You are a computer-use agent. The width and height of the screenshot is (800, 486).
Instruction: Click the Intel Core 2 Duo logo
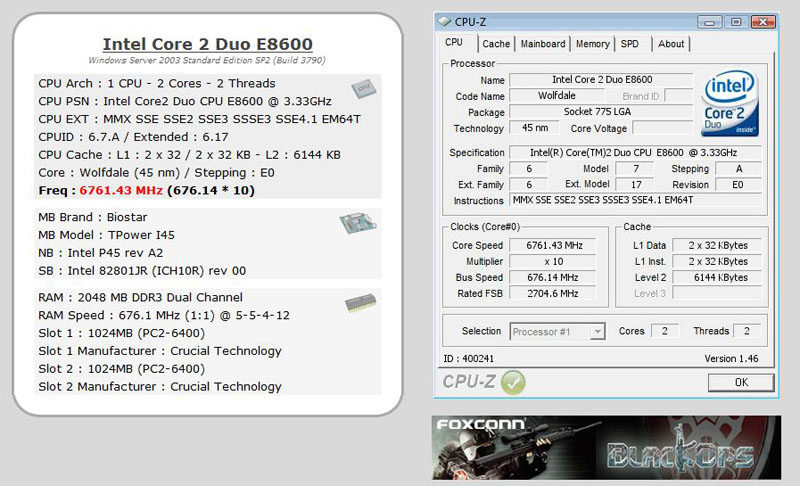[x=730, y=103]
